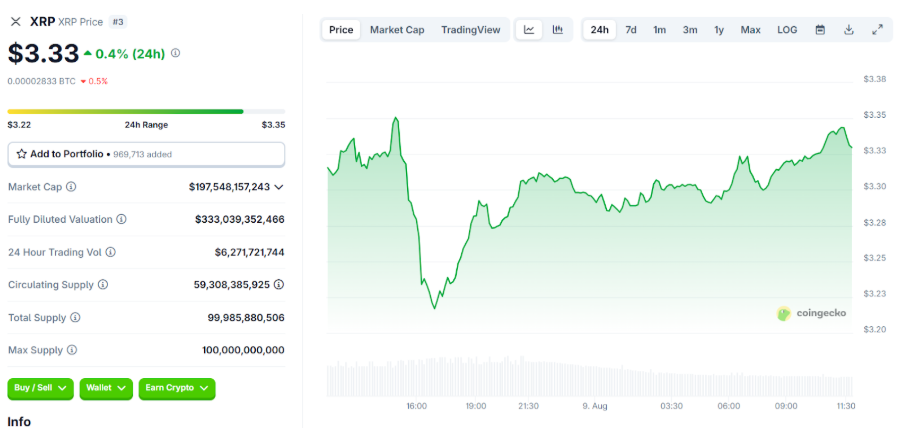Open the calendar date picker icon
This screenshot has width=916, height=436.
(x=820, y=30)
